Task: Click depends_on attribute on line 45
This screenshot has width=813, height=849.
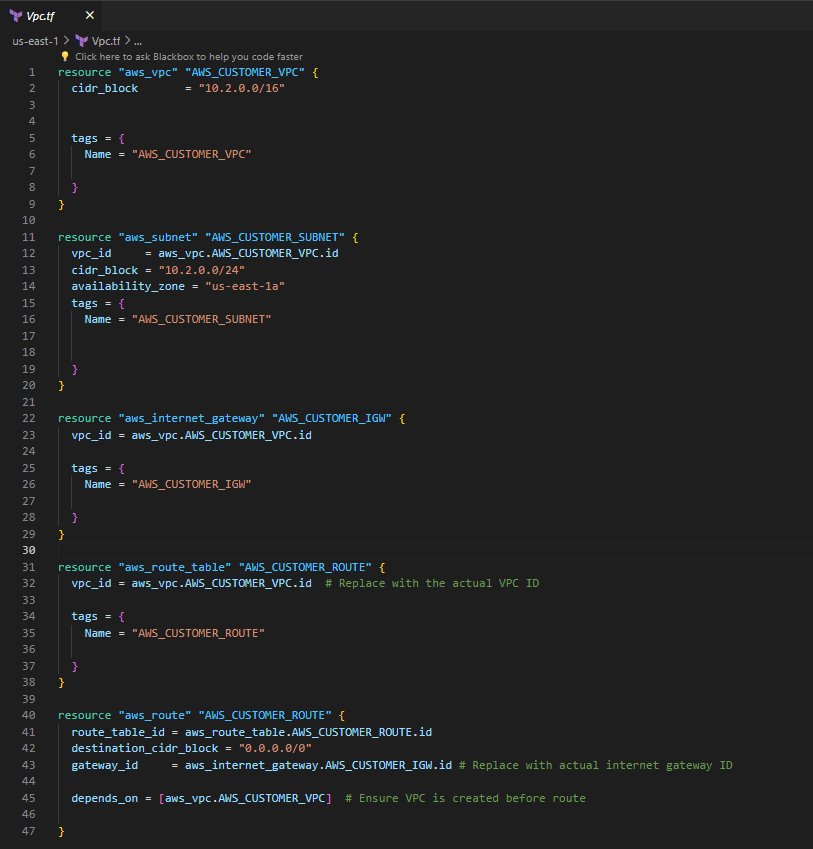Action: pyautogui.click(x=104, y=798)
